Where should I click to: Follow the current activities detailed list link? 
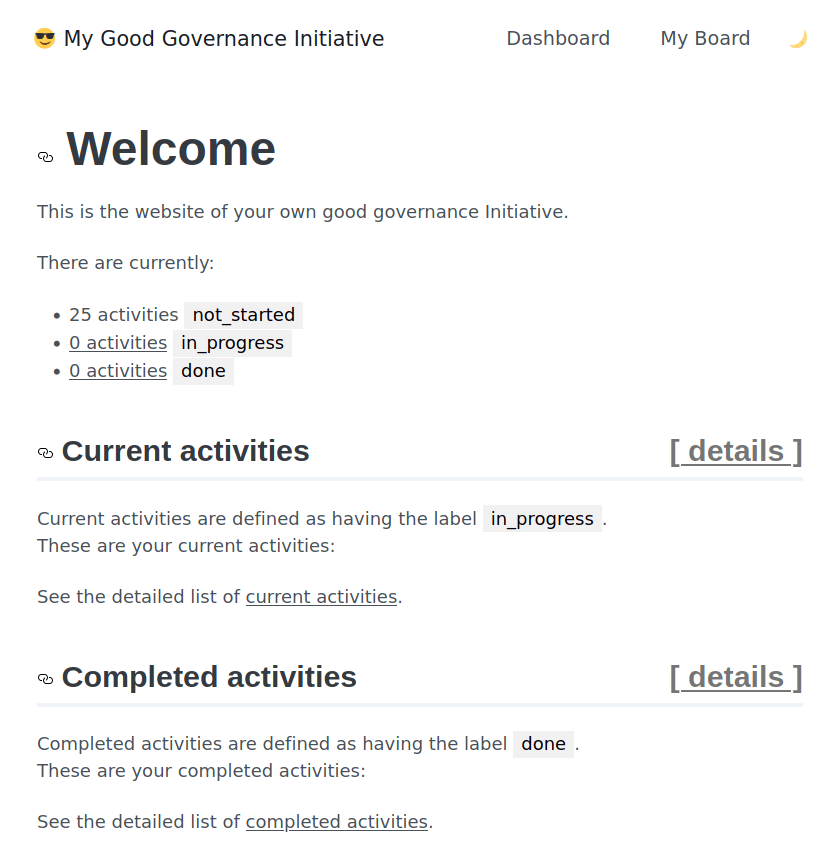(x=321, y=596)
